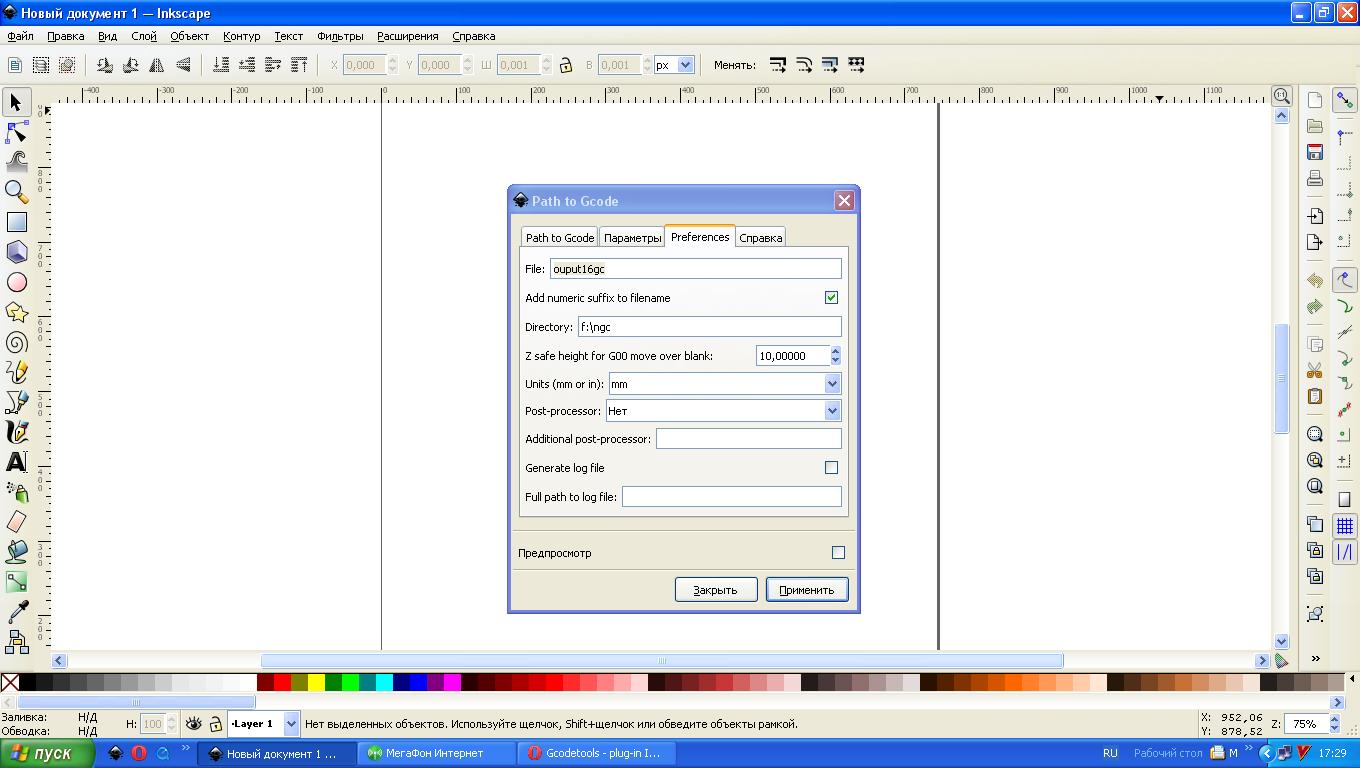Switch to the Path to Gcode tab

click(560, 238)
